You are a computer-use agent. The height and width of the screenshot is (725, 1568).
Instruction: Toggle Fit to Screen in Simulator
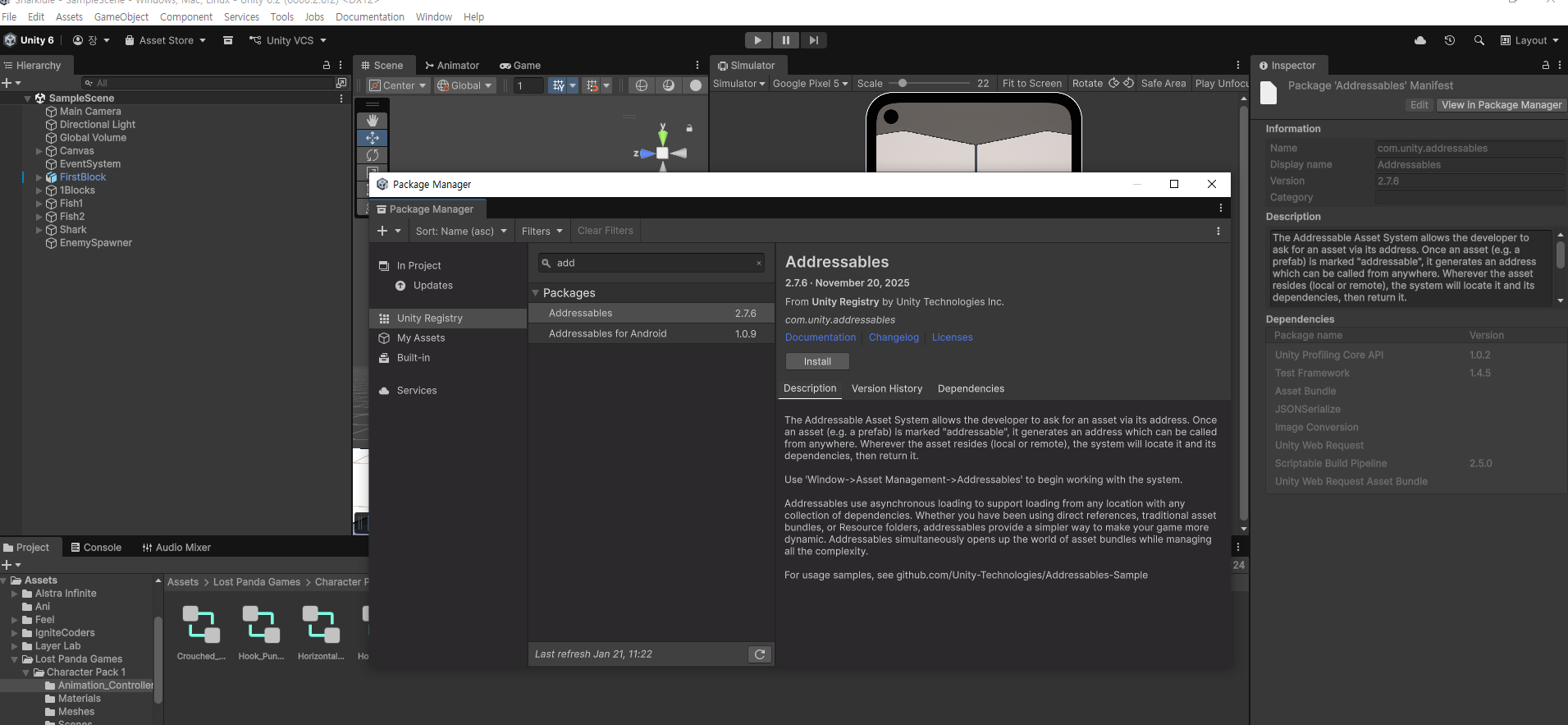click(1032, 83)
